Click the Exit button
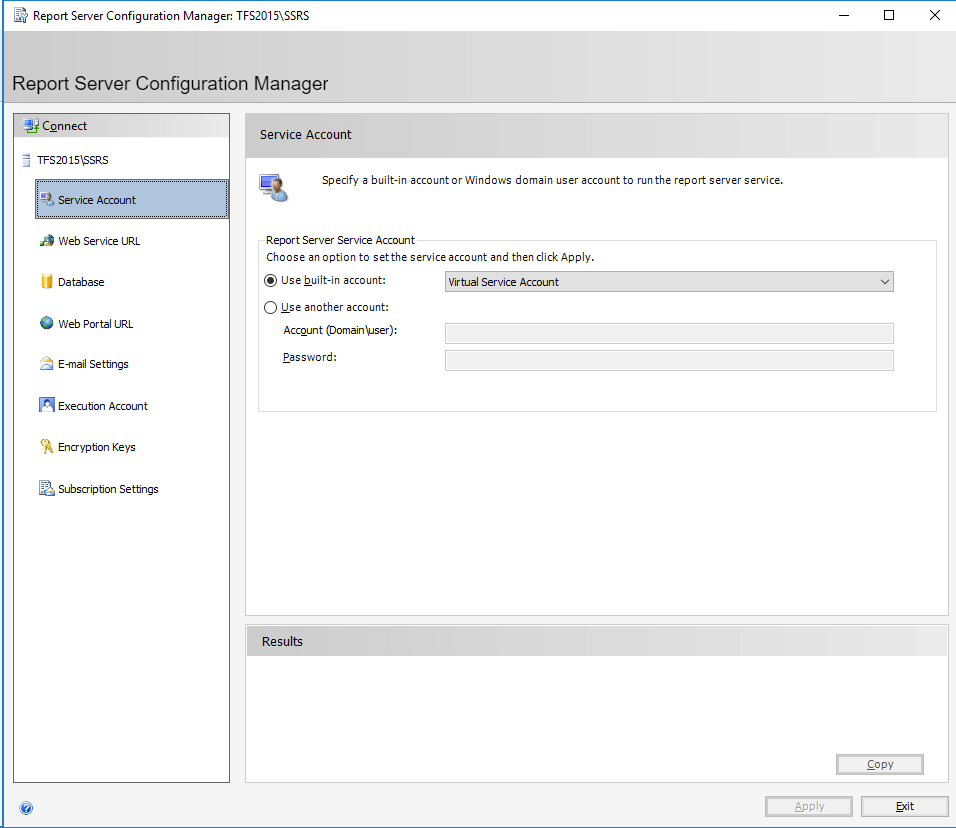The width and height of the screenshot is (956, 828). pyautogui.click(x=904, y=806)
